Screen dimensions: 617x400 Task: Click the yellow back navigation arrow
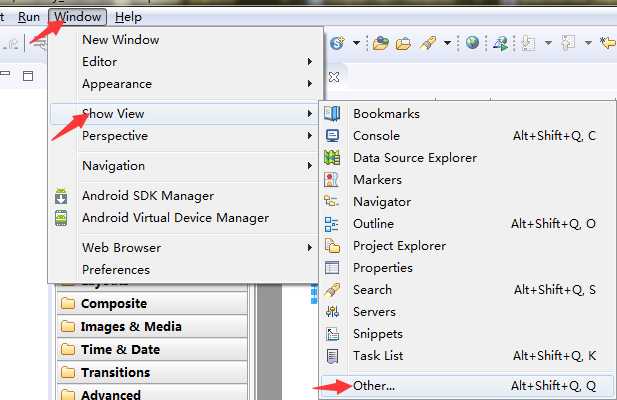coord(608,42)
